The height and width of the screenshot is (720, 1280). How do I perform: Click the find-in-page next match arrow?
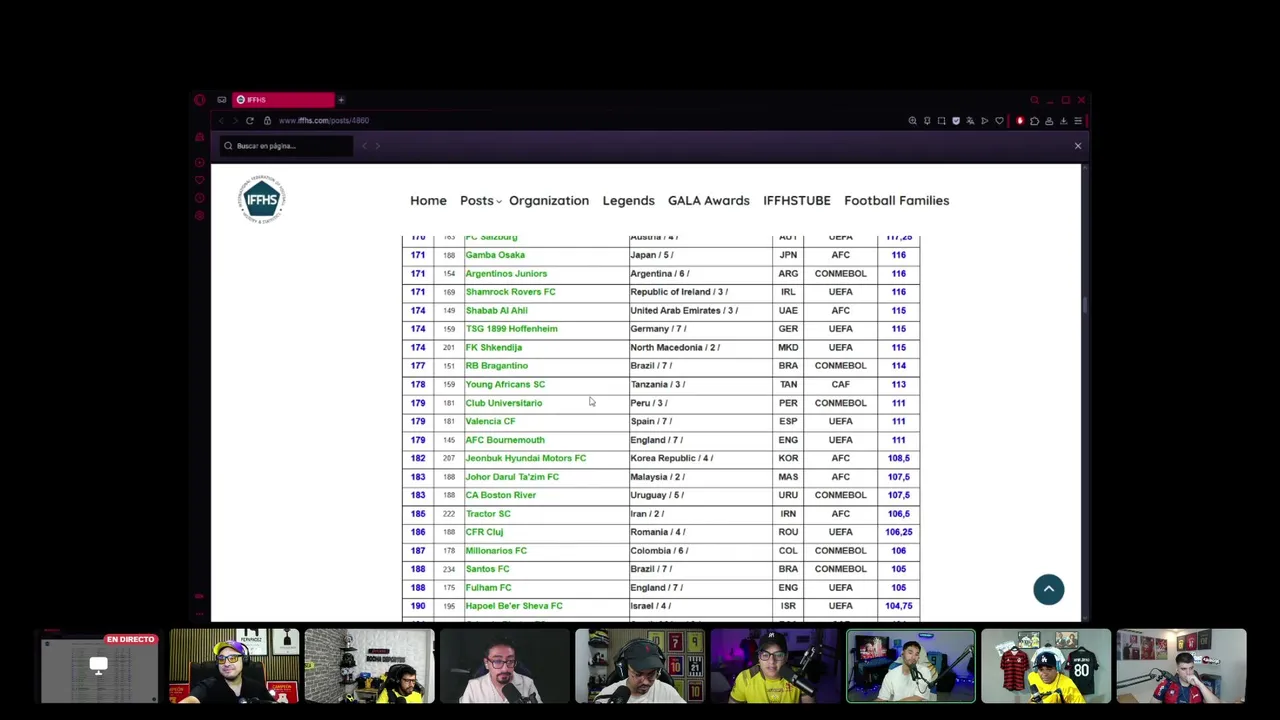(x=377, y=146)
